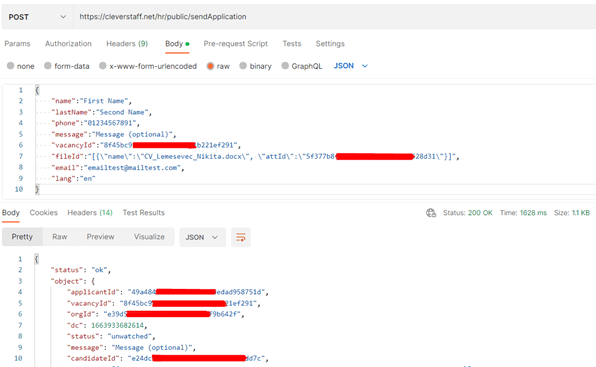Click the "email":"emailtest@mailtest.com" line
The height and width of the screenshot is (367, 596).
point(118,168)
